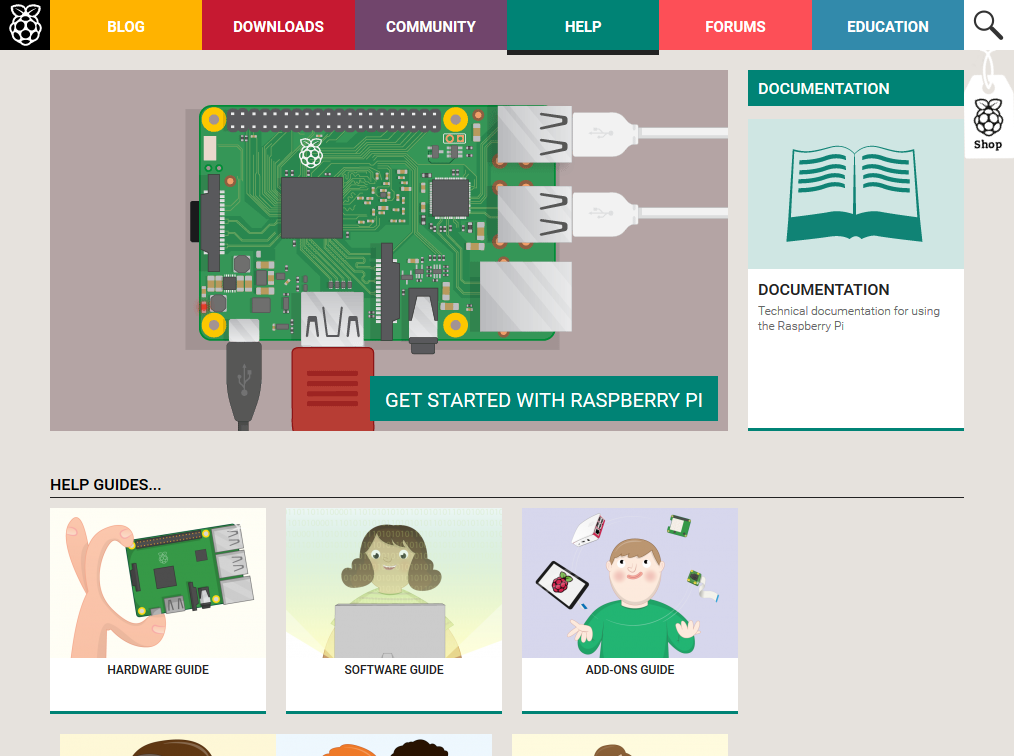Open the HARDWARE GUIDE label link
The height and width of the screenshot is (756, 1014).
tap(158, 670)
